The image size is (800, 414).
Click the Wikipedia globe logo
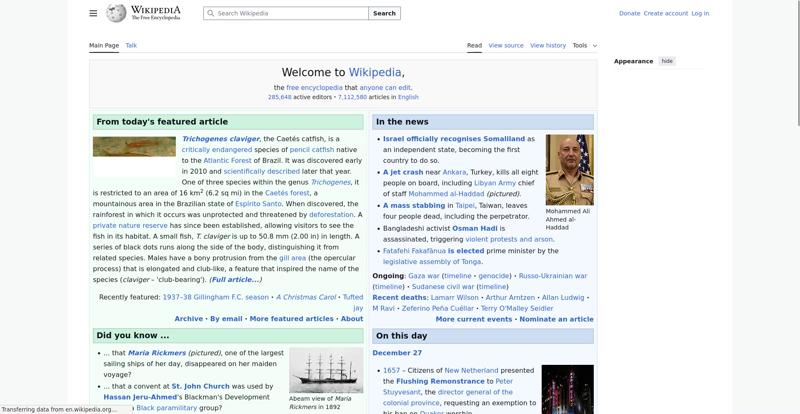point(117,13)
